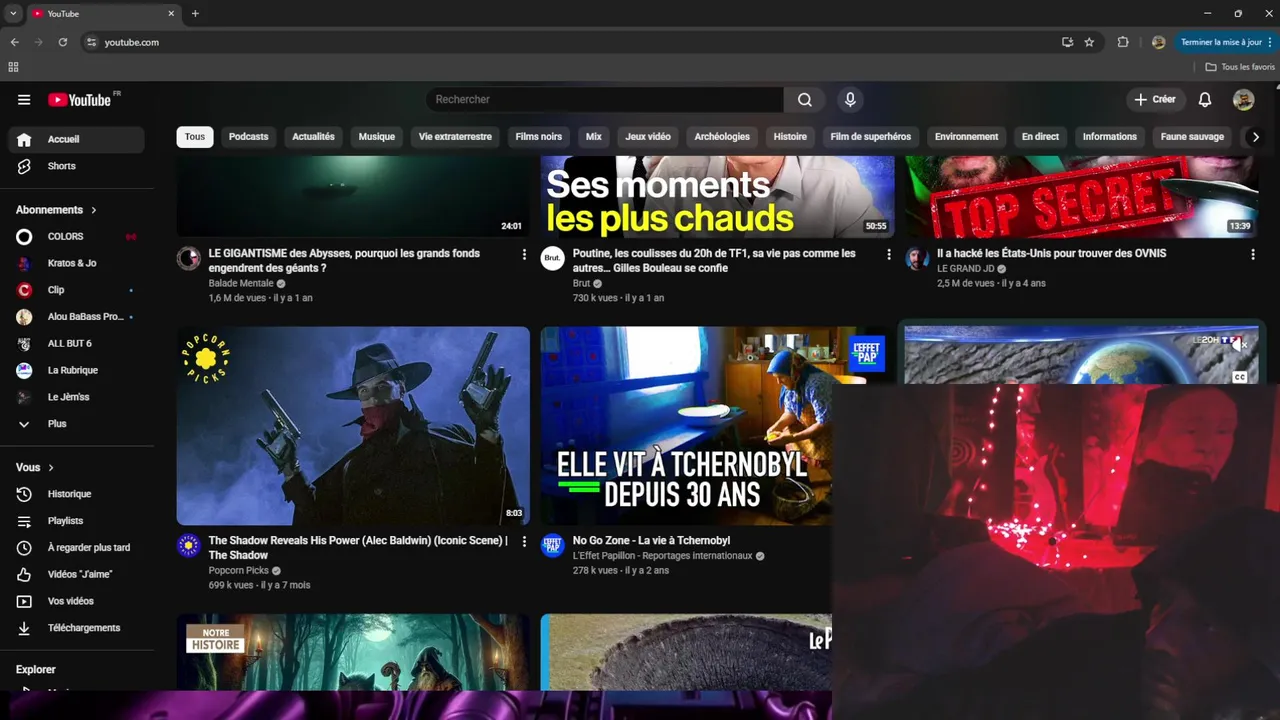Open options for The Shadow video
1280x720 pixels.
pos(524,542)
